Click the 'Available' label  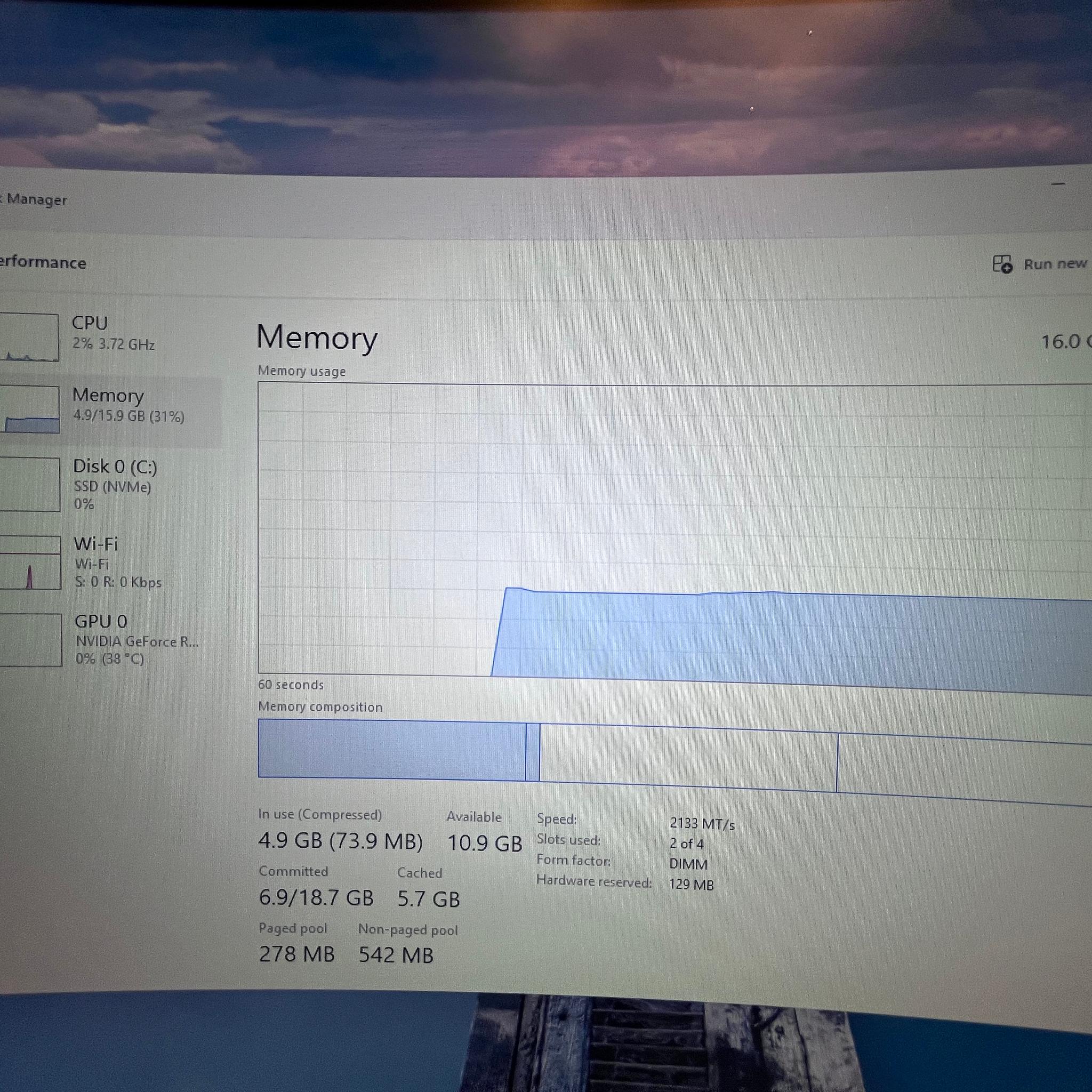[473, 817]
